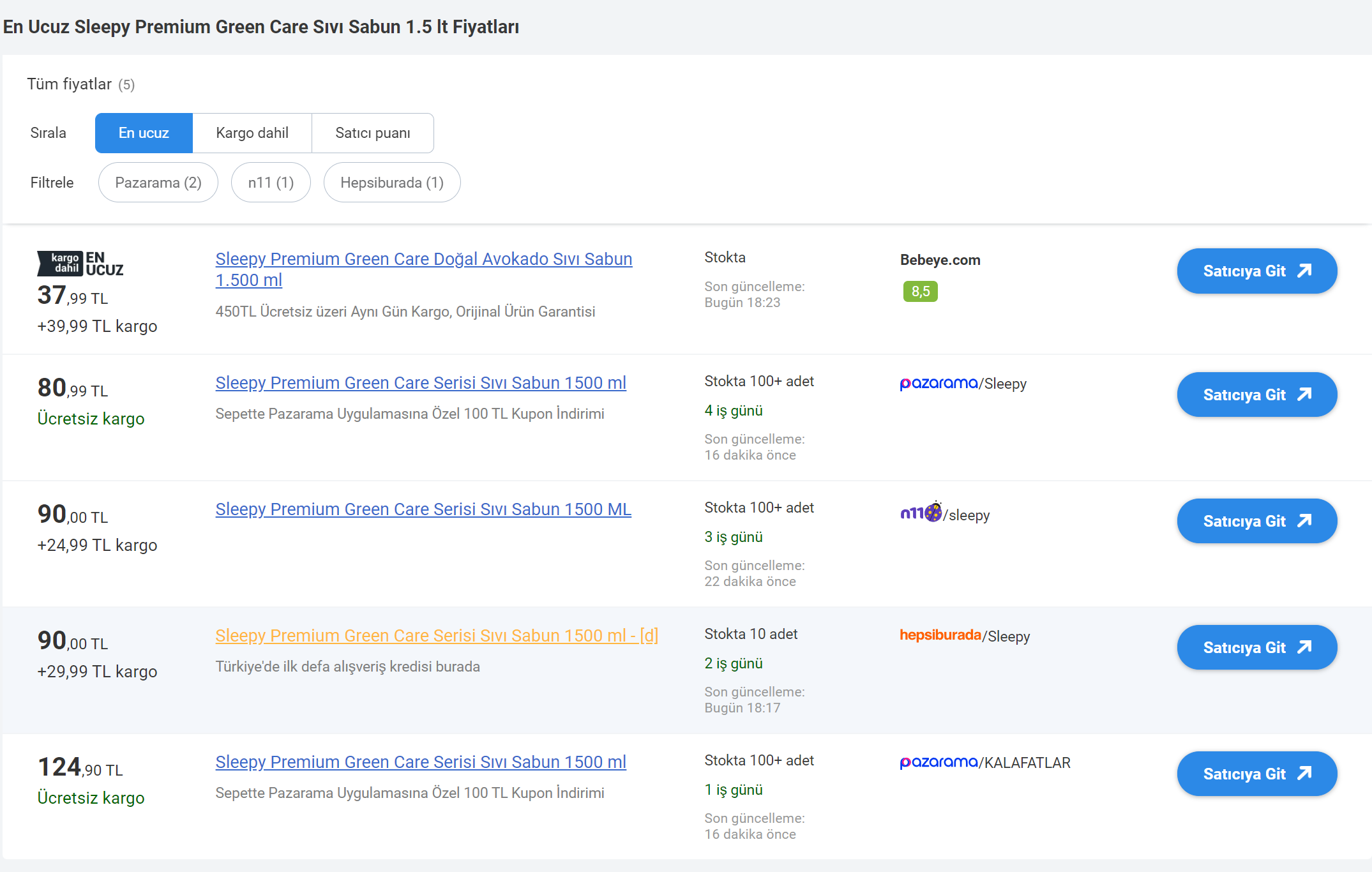The height and width of the screenshot is (872, 1372).
Task: Go to seller hepsiburada/Sleepy with Satıcıya Git
Action: point(1257,647)
